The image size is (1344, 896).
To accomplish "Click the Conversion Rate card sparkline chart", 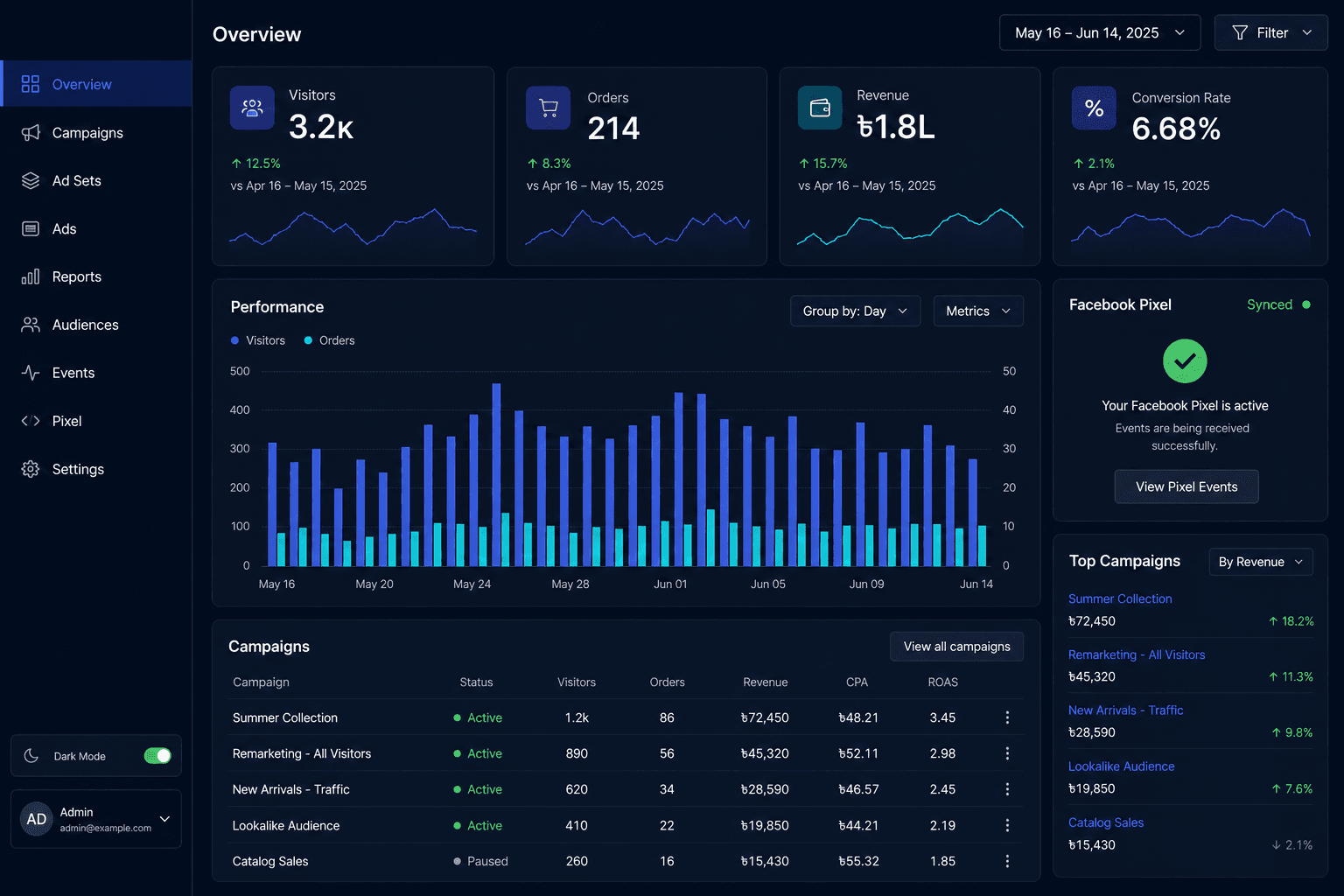I will pyautogui.click(x=1191, y=227).
